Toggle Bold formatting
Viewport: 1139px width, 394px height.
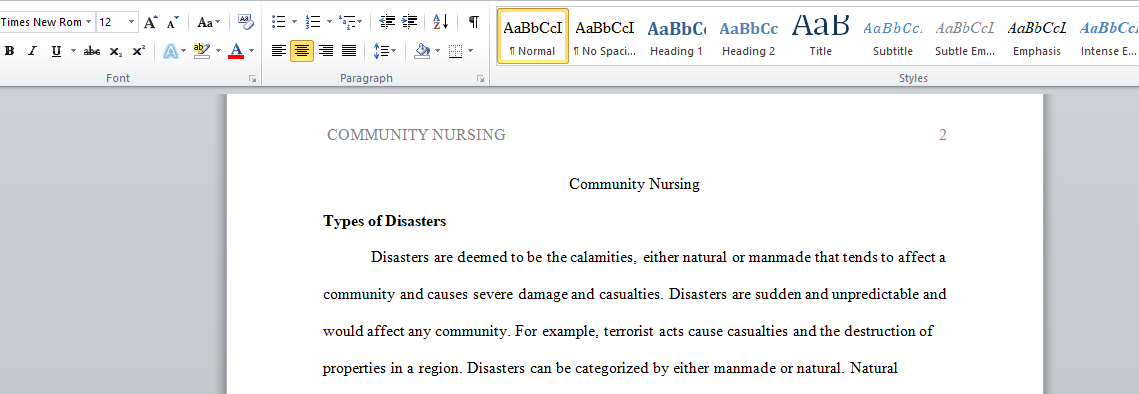tap(10, 51)
